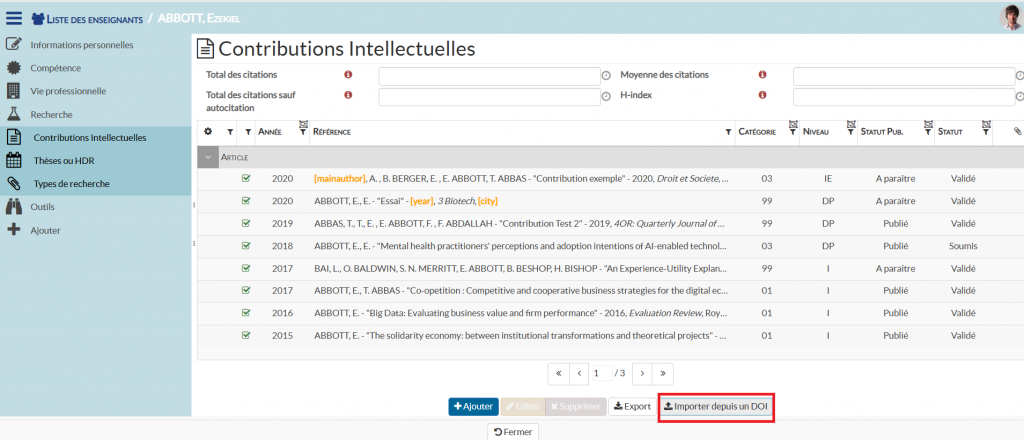Click the filter icon in Référence column

[728, 132]
